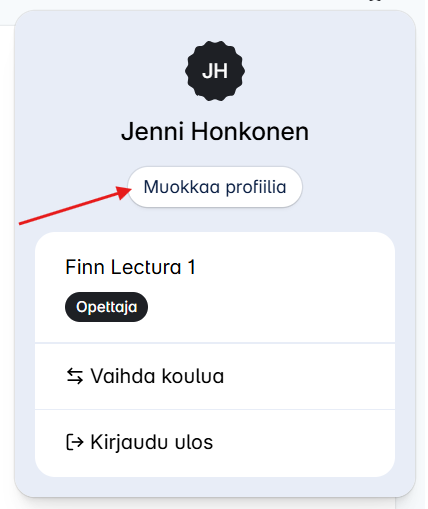Click the word ulos in the logout row
Screen dimensions: 428x509
pos(194,442)
